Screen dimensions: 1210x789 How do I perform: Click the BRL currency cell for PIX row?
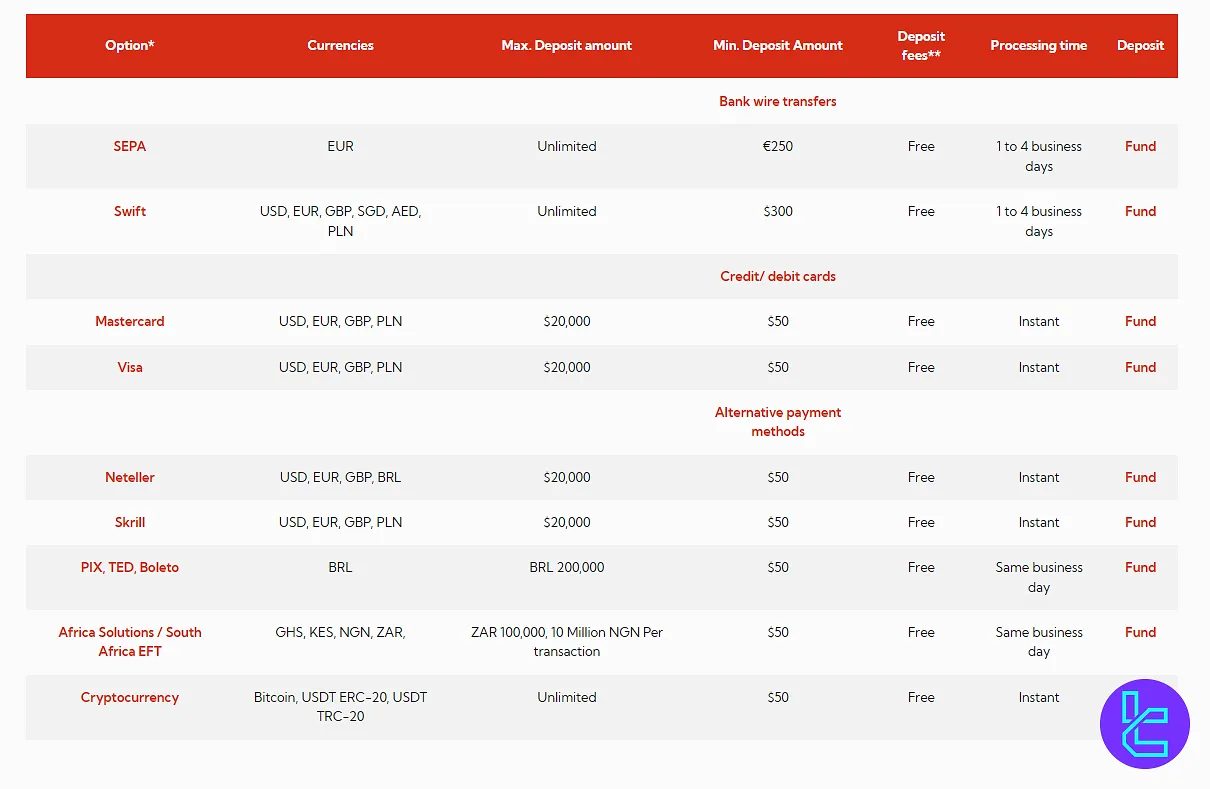click(x=340, y=567)
